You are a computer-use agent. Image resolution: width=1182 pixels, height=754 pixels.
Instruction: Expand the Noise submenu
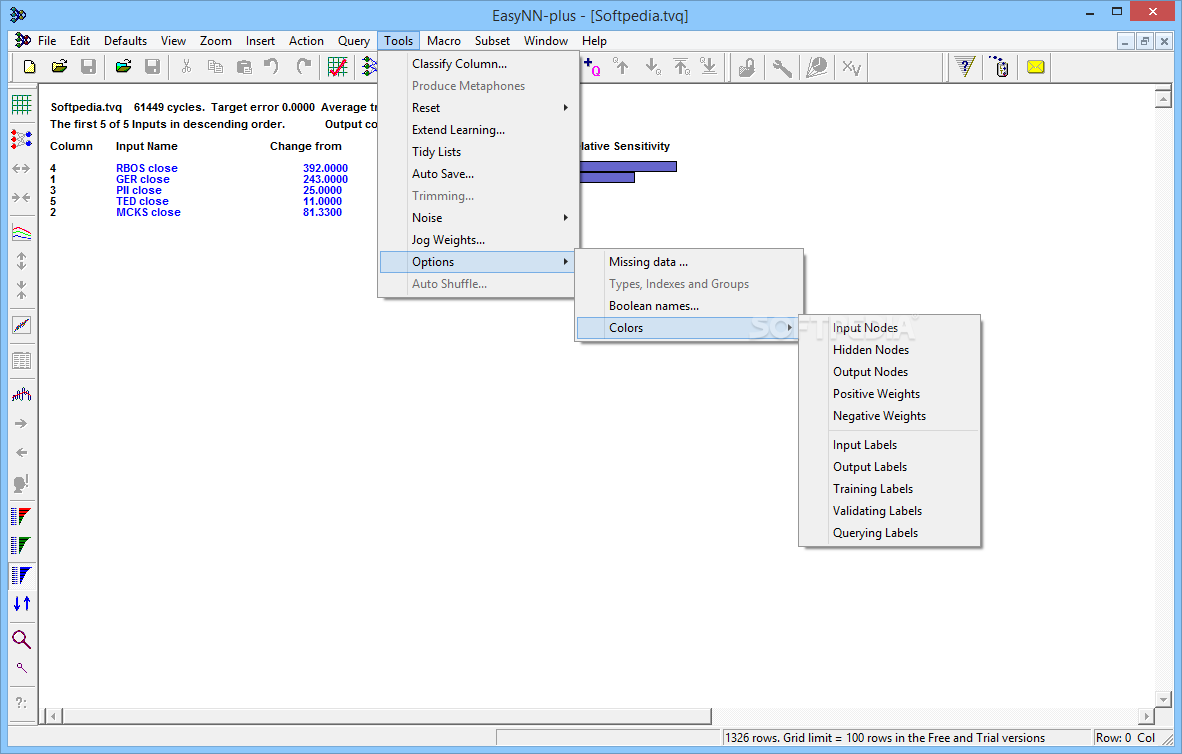click(478, 218)
